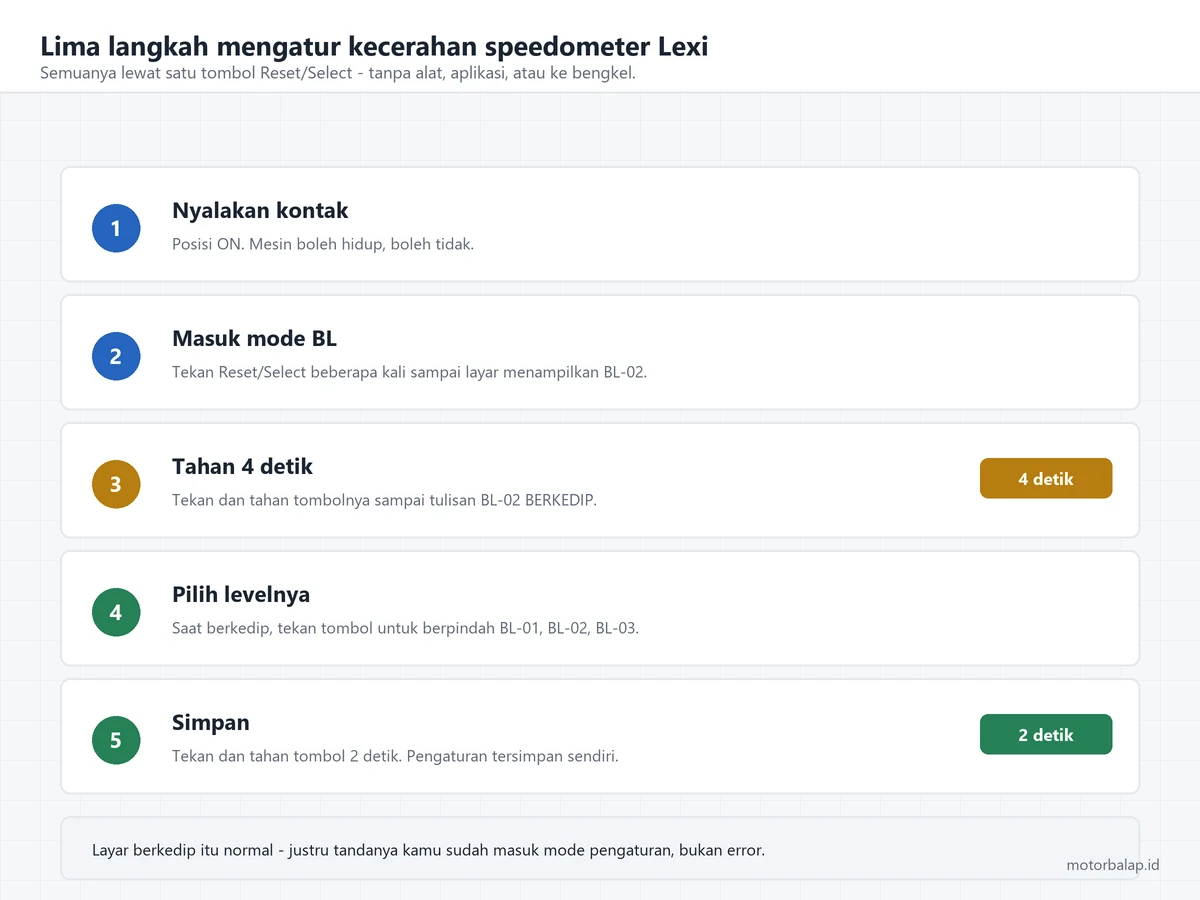The height and width of the screenshot is (900, 1200).
Task: Select the 'Nyalakan kontak' heading
Action: point(260,211)
